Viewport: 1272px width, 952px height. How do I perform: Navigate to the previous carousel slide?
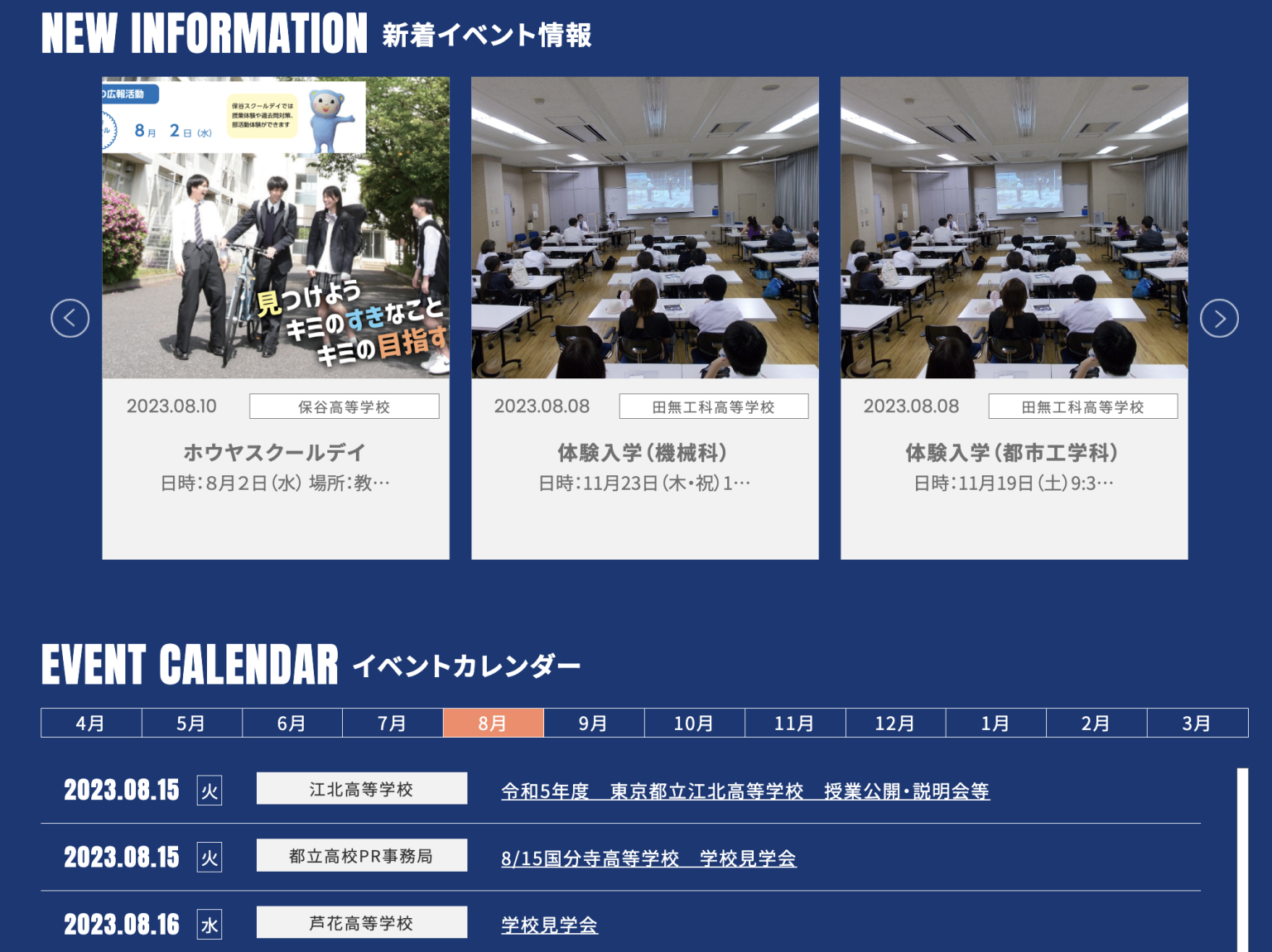coord(70,318)
